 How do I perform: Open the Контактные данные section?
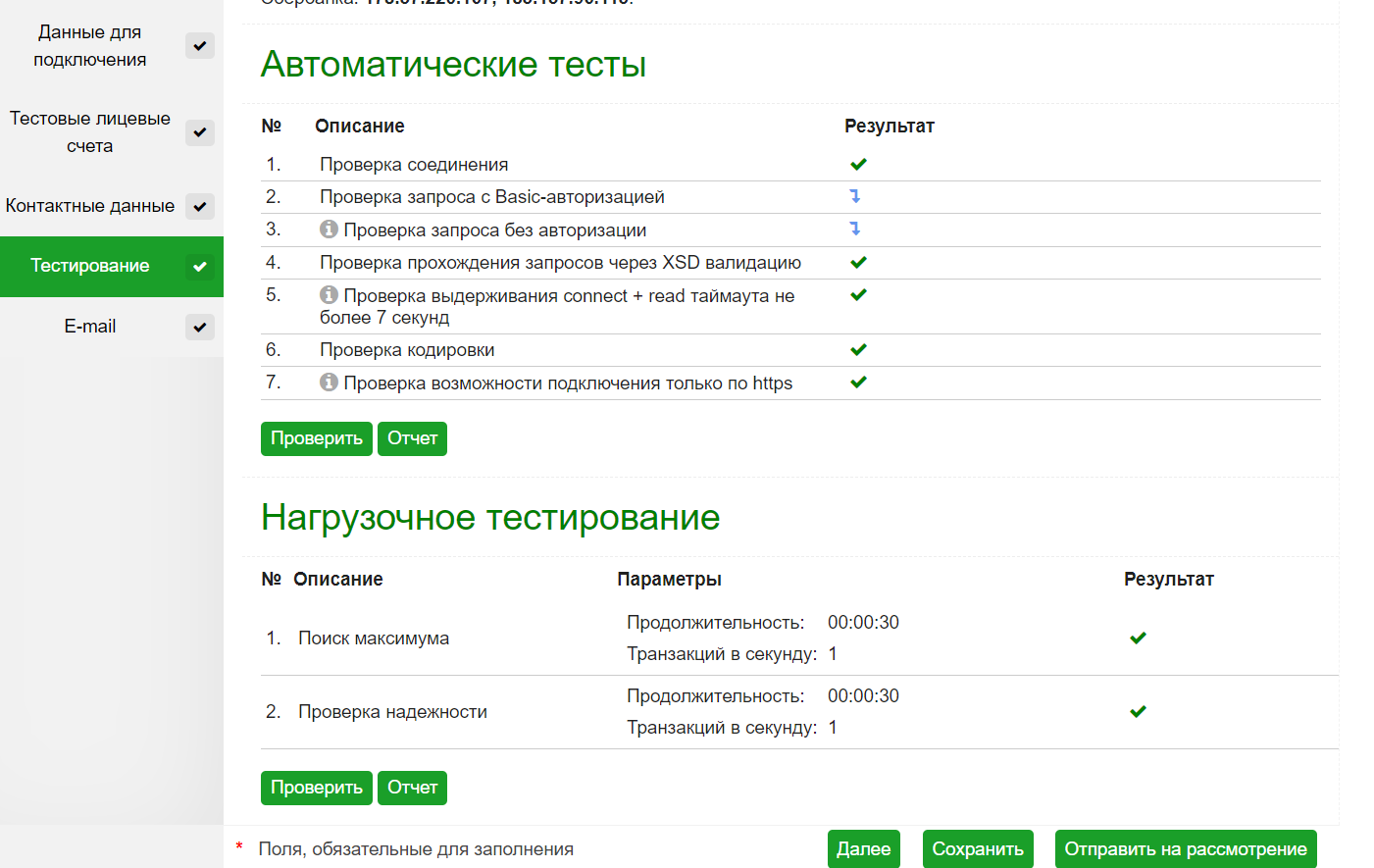tap(90, 206)
